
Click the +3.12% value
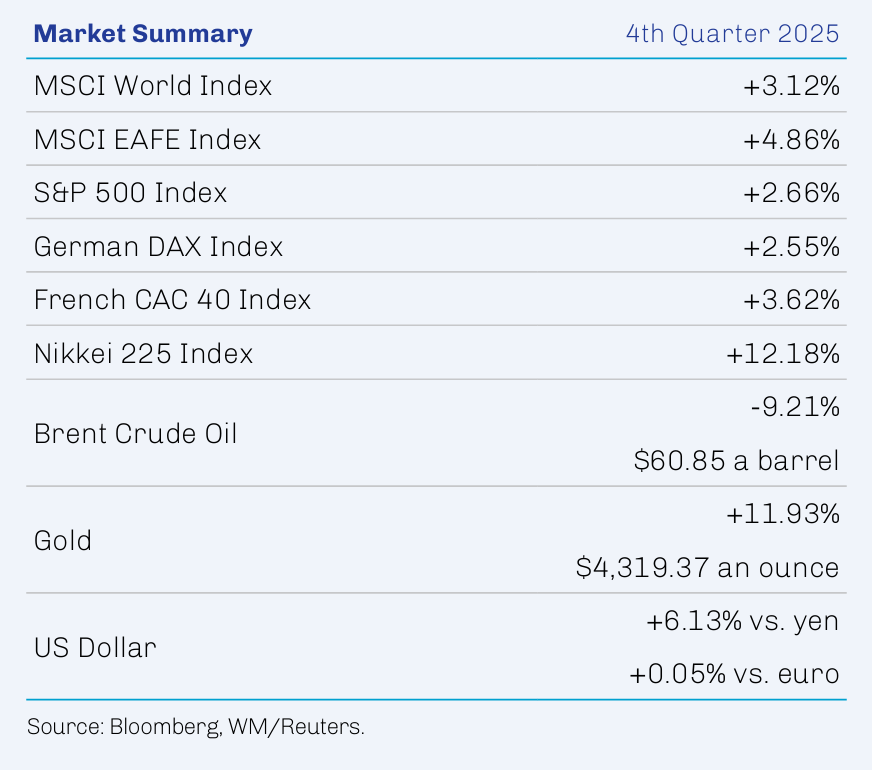(790, 87)
